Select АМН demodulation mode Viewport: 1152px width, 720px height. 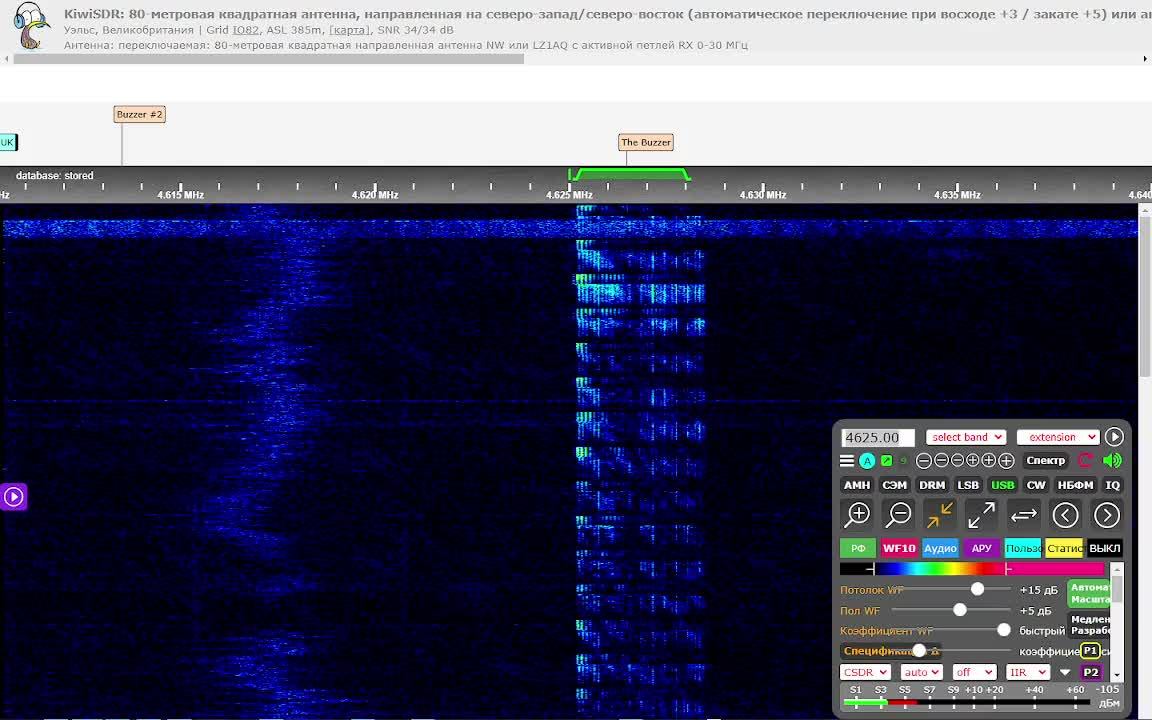pyautogui.click(x=857, y=485)
